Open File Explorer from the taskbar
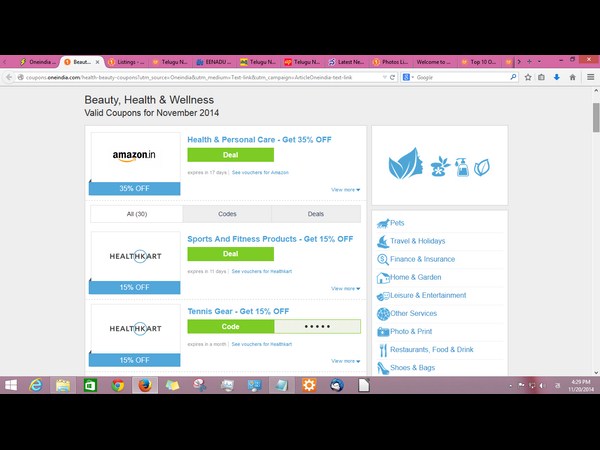The height and width of the screenshot is (450, 600). (63, 385)
